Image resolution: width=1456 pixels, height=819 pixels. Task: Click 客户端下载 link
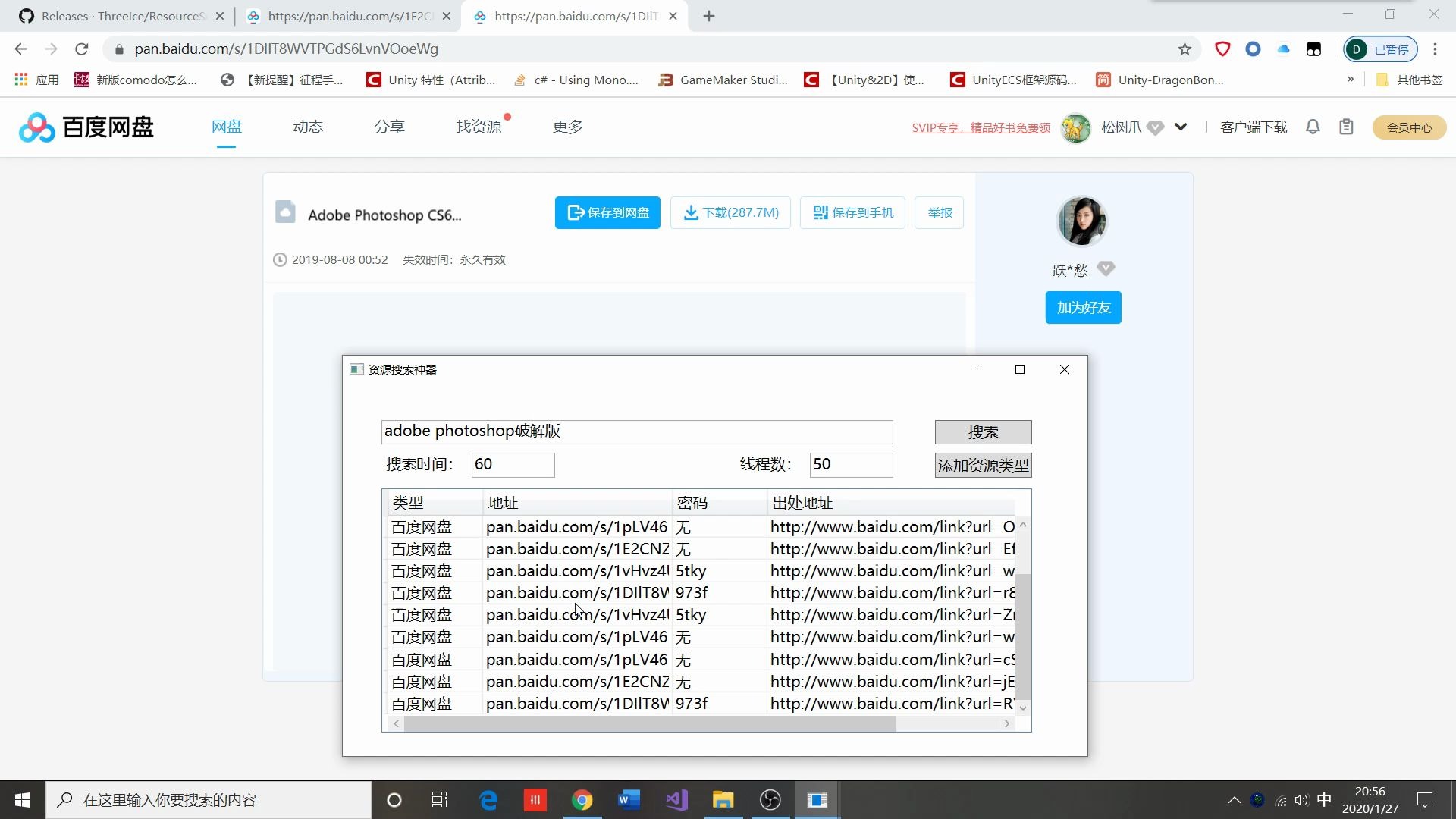[x=1253, y=127]
